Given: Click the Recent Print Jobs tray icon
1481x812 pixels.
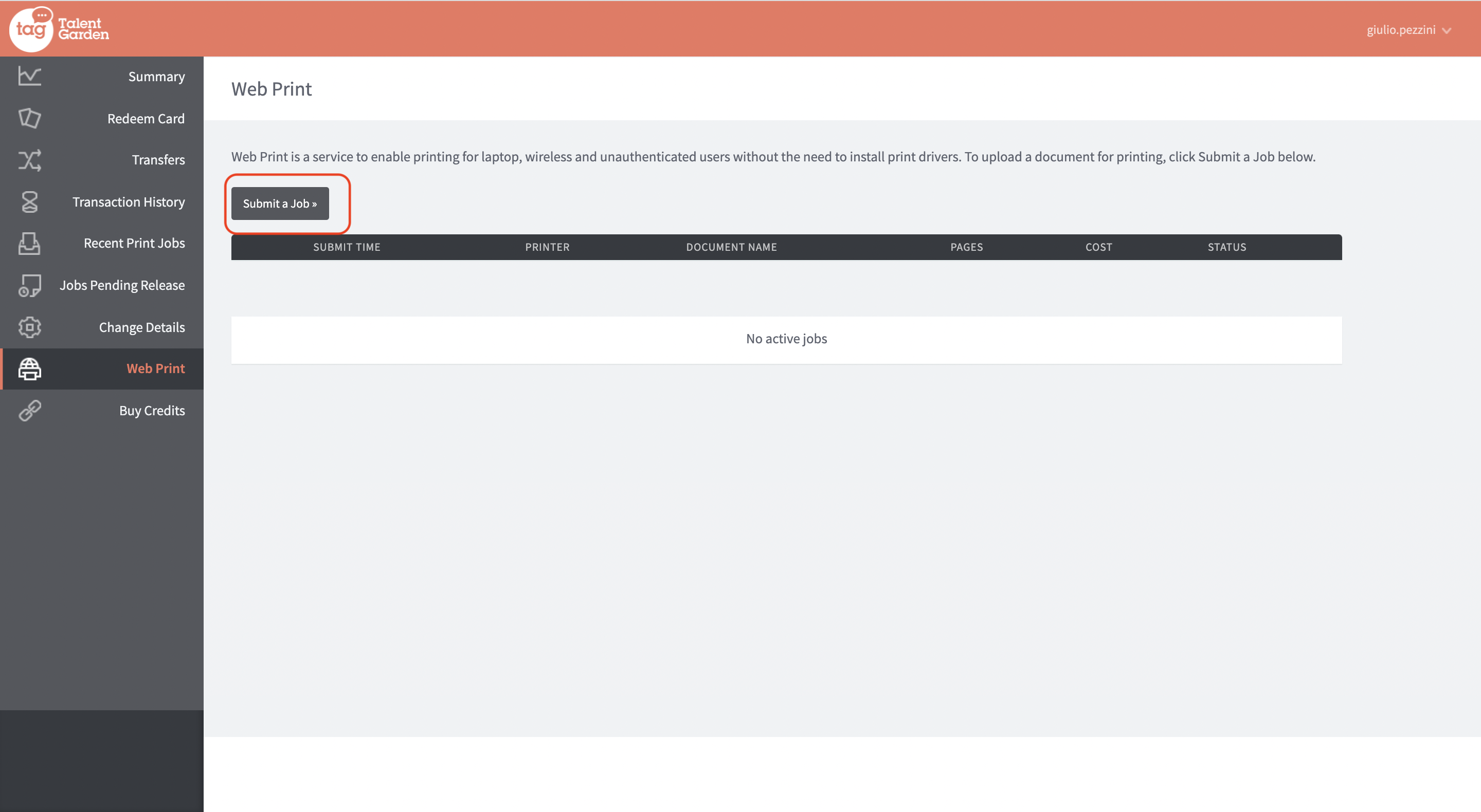Looking at the screenshot, I should pos(29,243).
